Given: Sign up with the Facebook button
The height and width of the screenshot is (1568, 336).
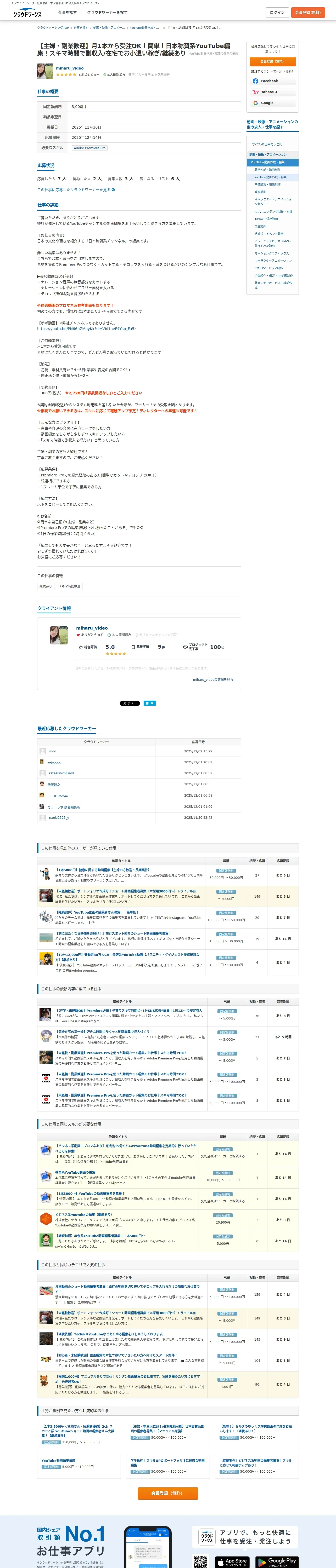Looking at the screenshot, I should 273,81.
